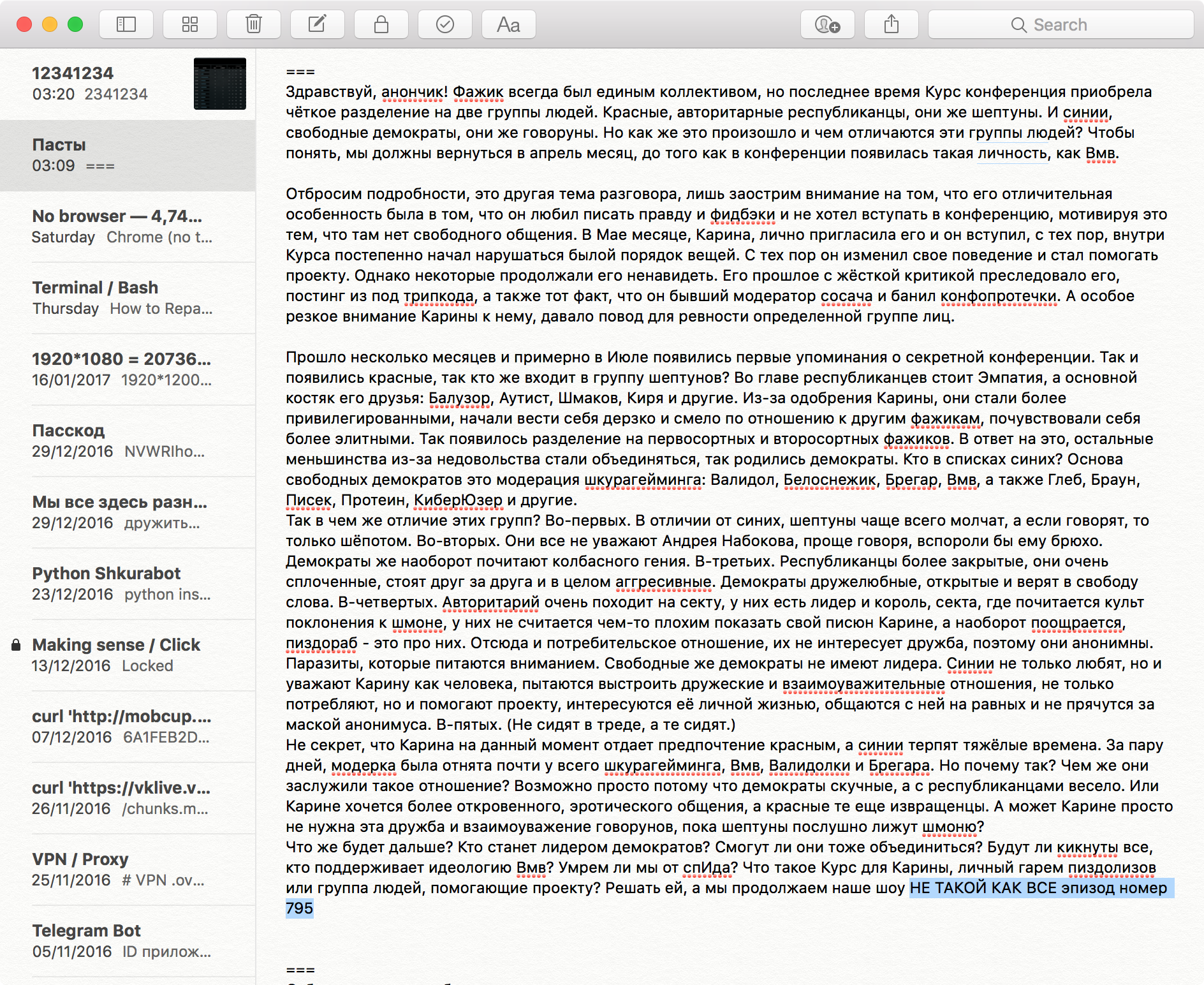Select the VPN / Proxy note
Viewport: 1204px width, 985px height.
pyautogui.click(x=128, y=870)
